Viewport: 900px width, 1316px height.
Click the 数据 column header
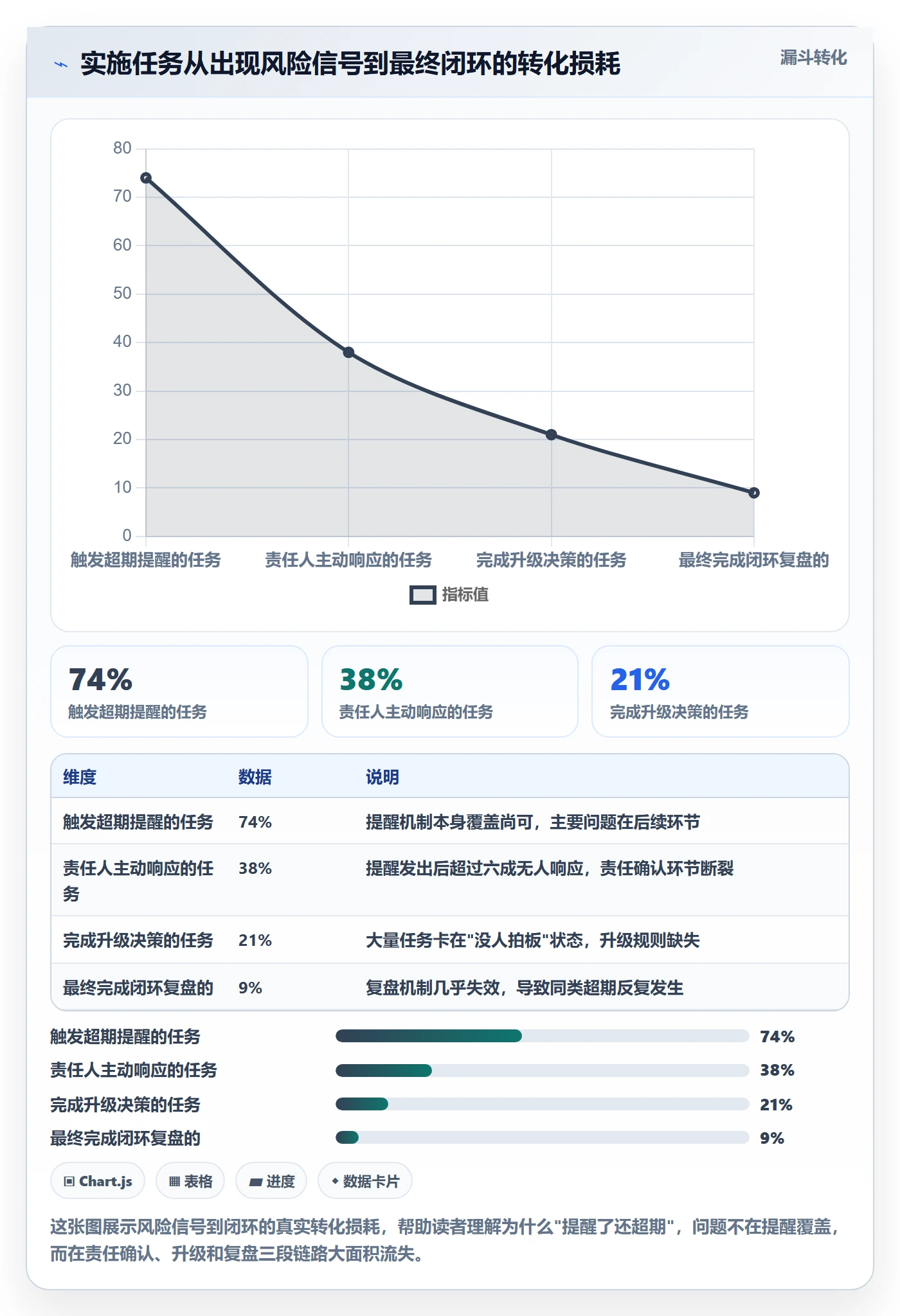point(255,777)
